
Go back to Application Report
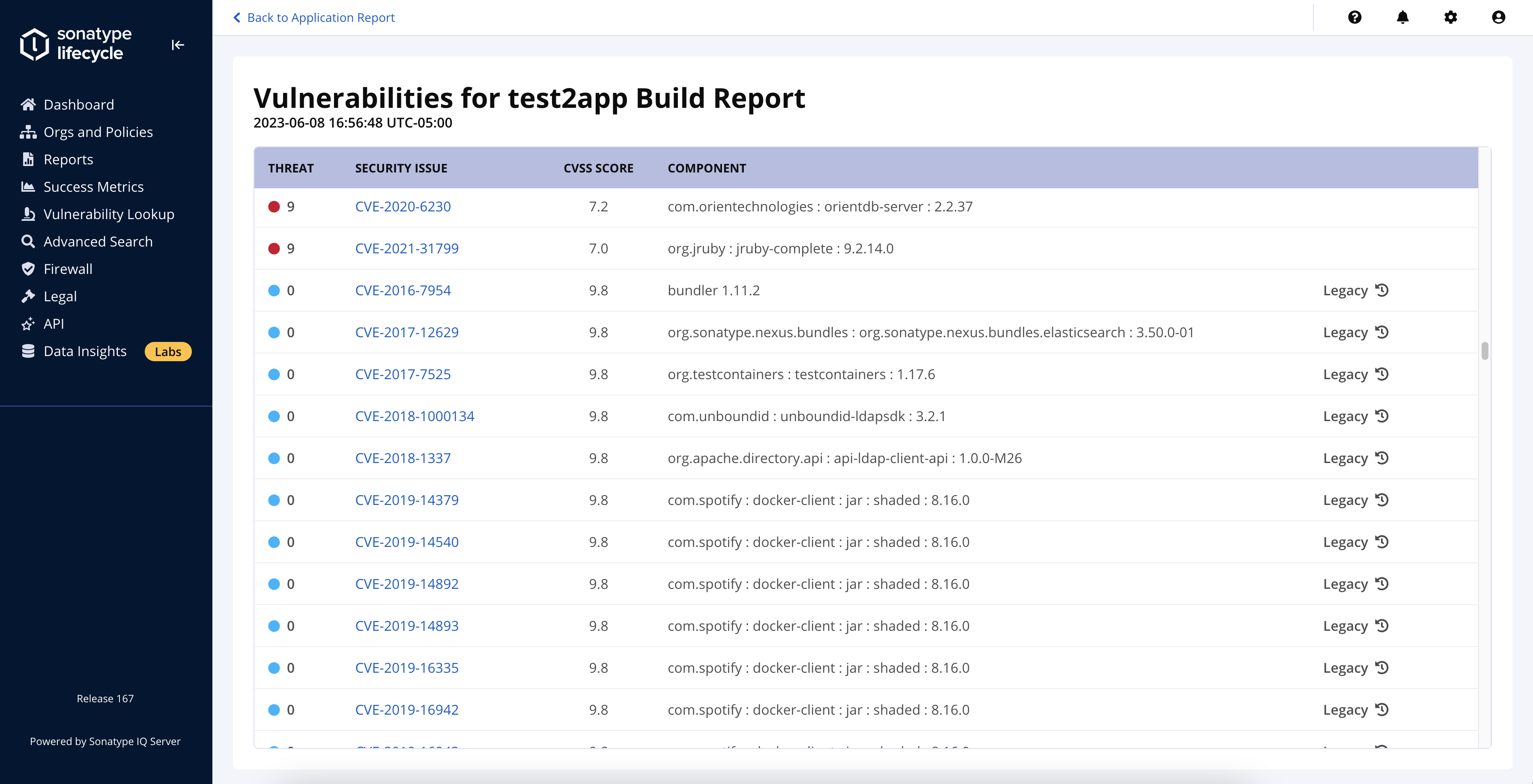coord(313,17)
